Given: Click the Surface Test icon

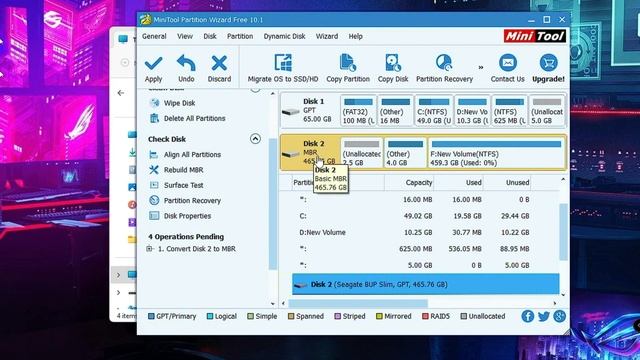Looking at the screenshot, I should coord(154,185).
